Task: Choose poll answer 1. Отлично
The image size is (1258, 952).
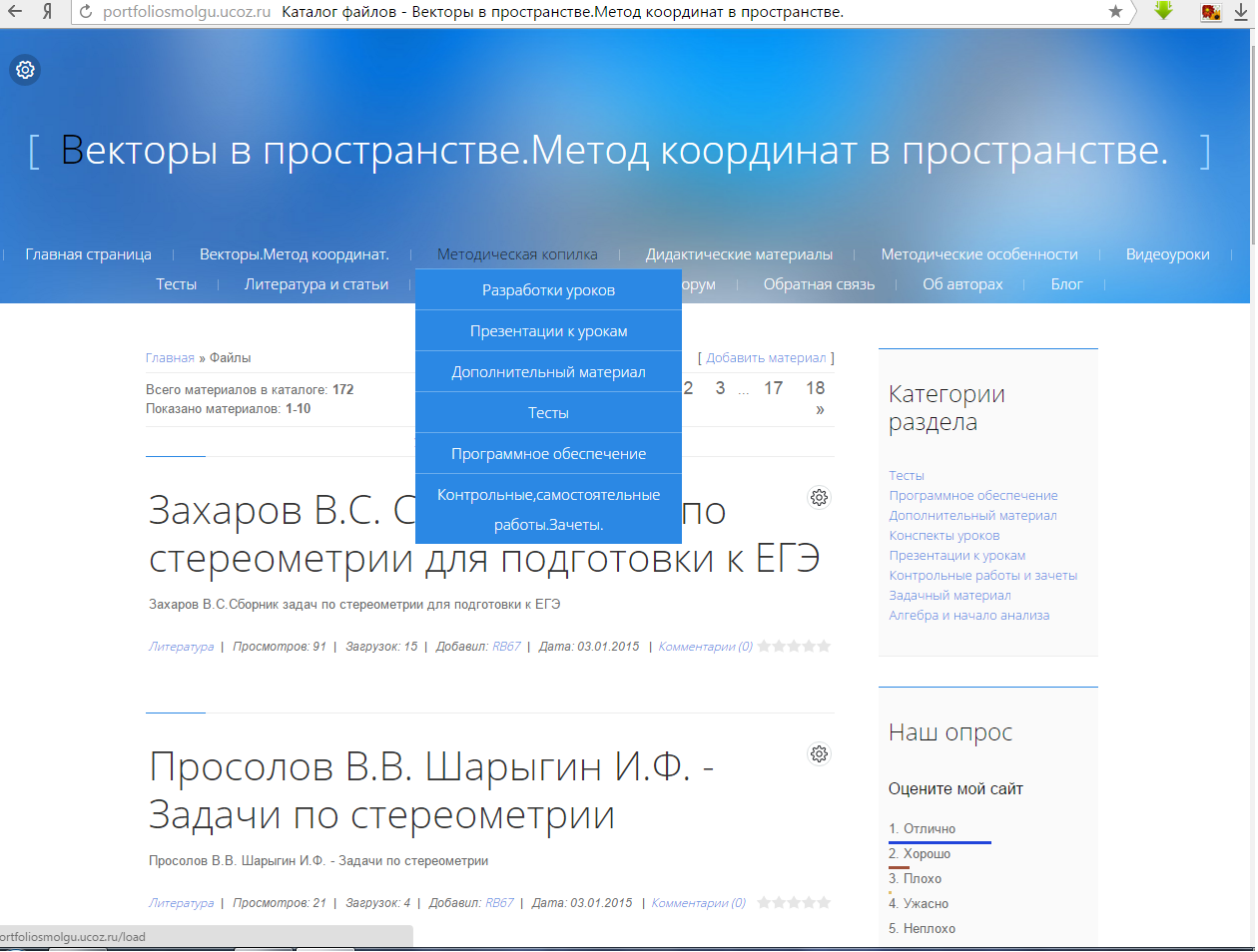Action: pyautogui.click(x=922, y=829)
